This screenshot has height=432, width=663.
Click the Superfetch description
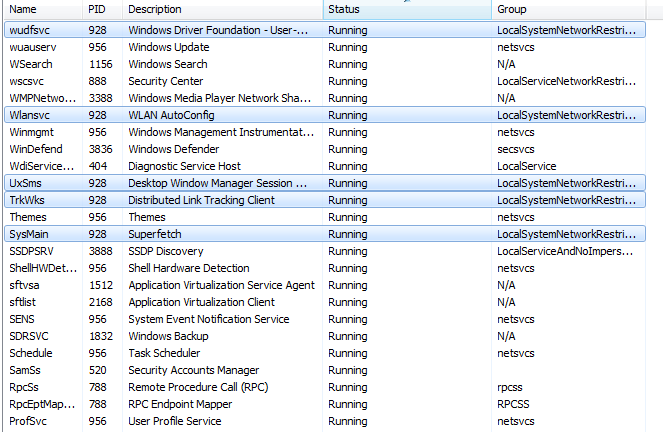[155, 234]
